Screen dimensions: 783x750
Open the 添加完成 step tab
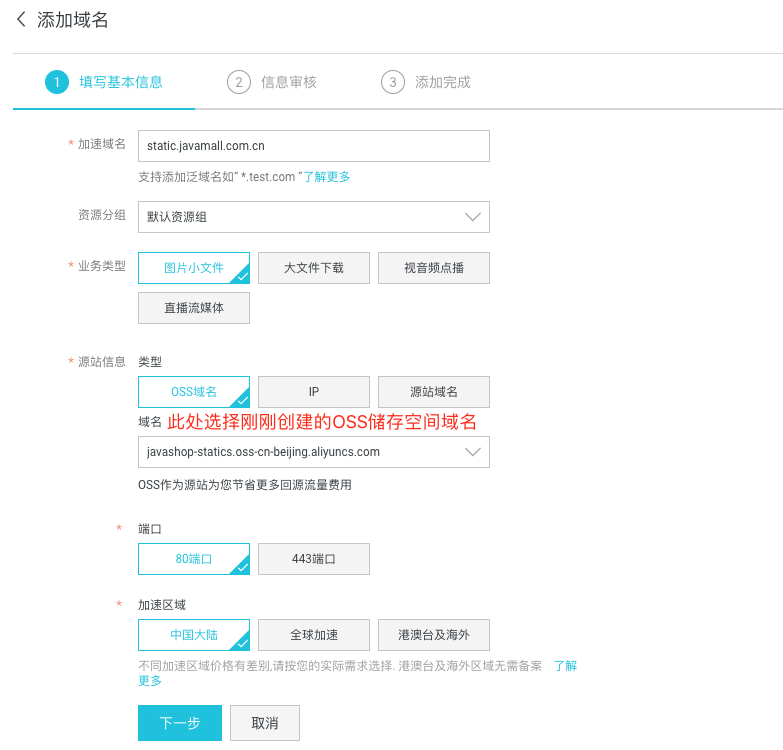(426, 82)
